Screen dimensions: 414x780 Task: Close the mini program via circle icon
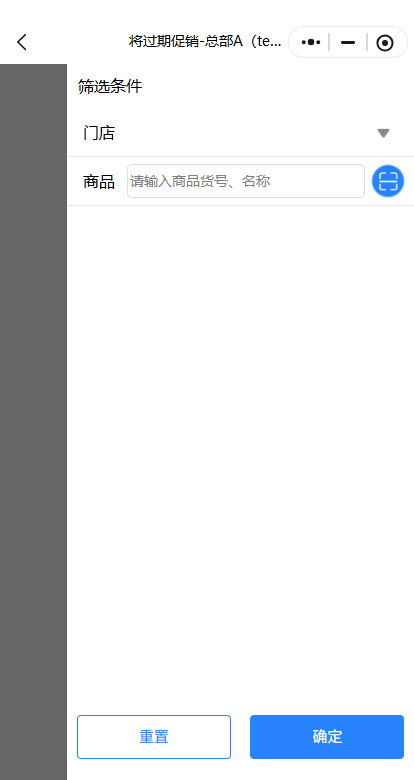[385, 43]
